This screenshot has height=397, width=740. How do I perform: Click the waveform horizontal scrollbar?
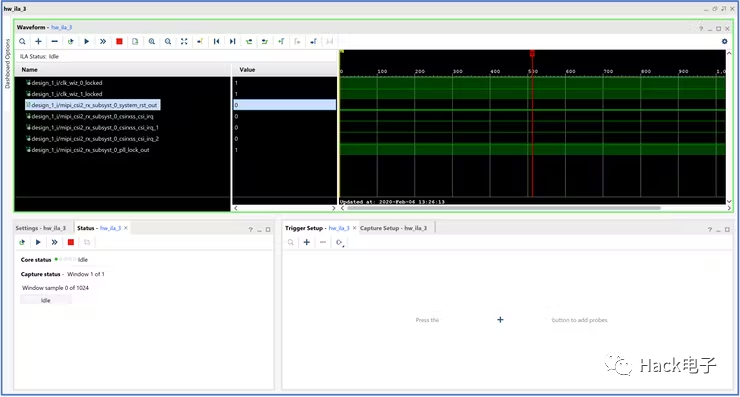coord(504,208)
